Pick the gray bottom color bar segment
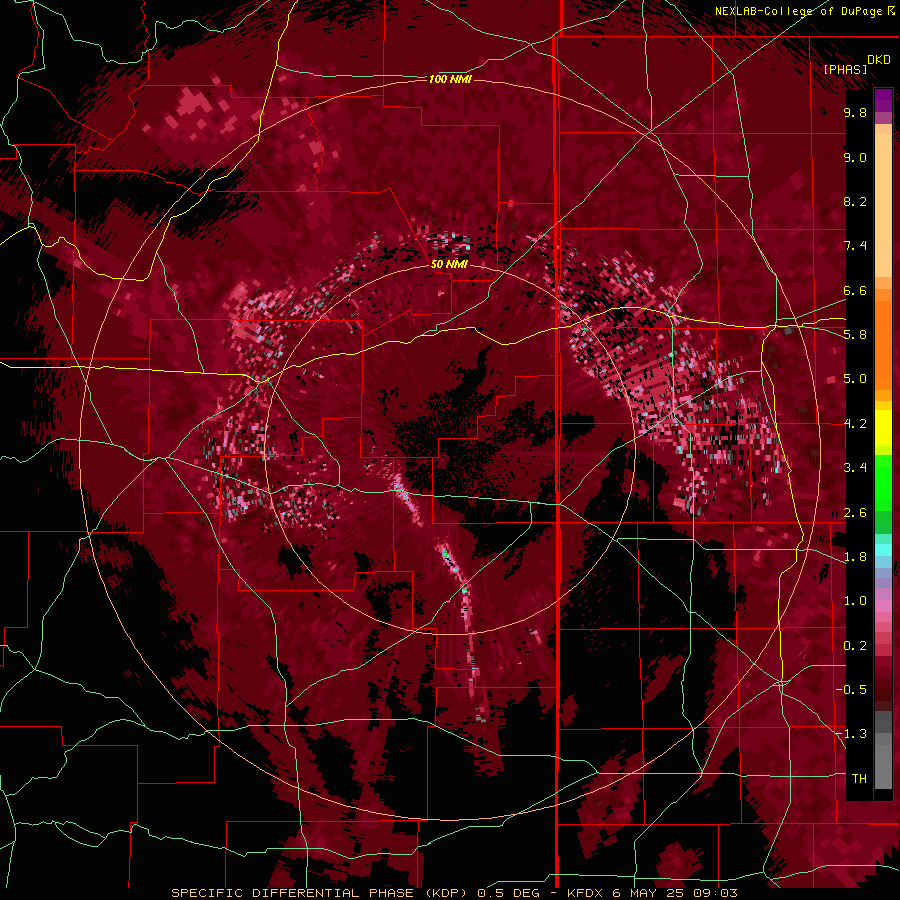This screenshot has width=900, height=900. click(x=883, y=766)
